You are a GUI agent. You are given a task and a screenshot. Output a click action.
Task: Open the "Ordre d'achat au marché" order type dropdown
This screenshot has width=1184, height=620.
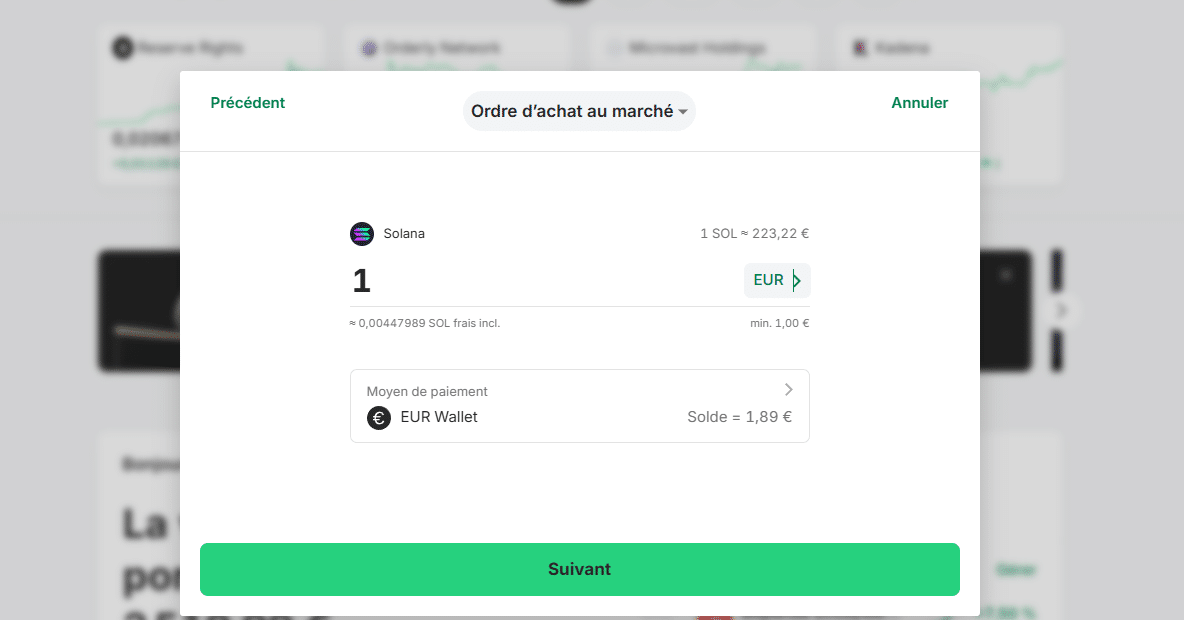coord(579,111)
